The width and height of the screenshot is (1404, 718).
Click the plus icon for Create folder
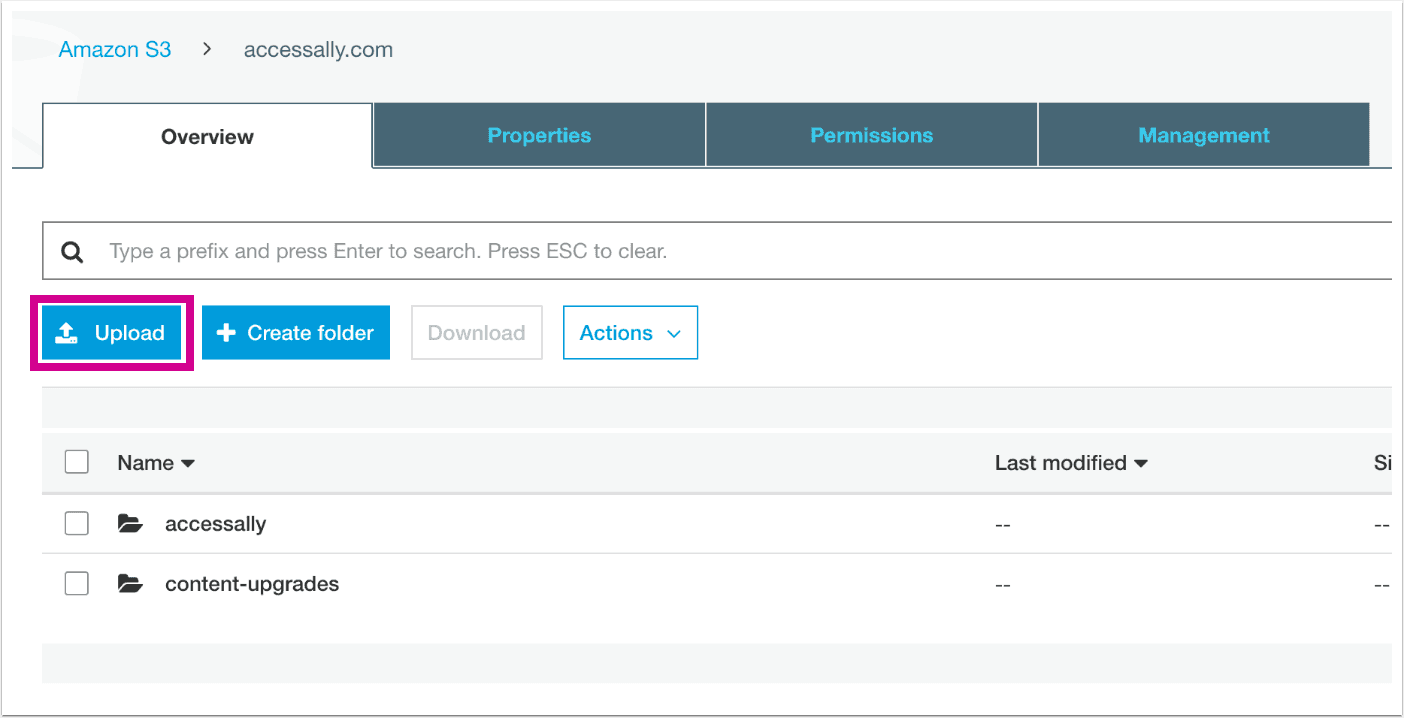pyautogui.click(x=227, y=333)
